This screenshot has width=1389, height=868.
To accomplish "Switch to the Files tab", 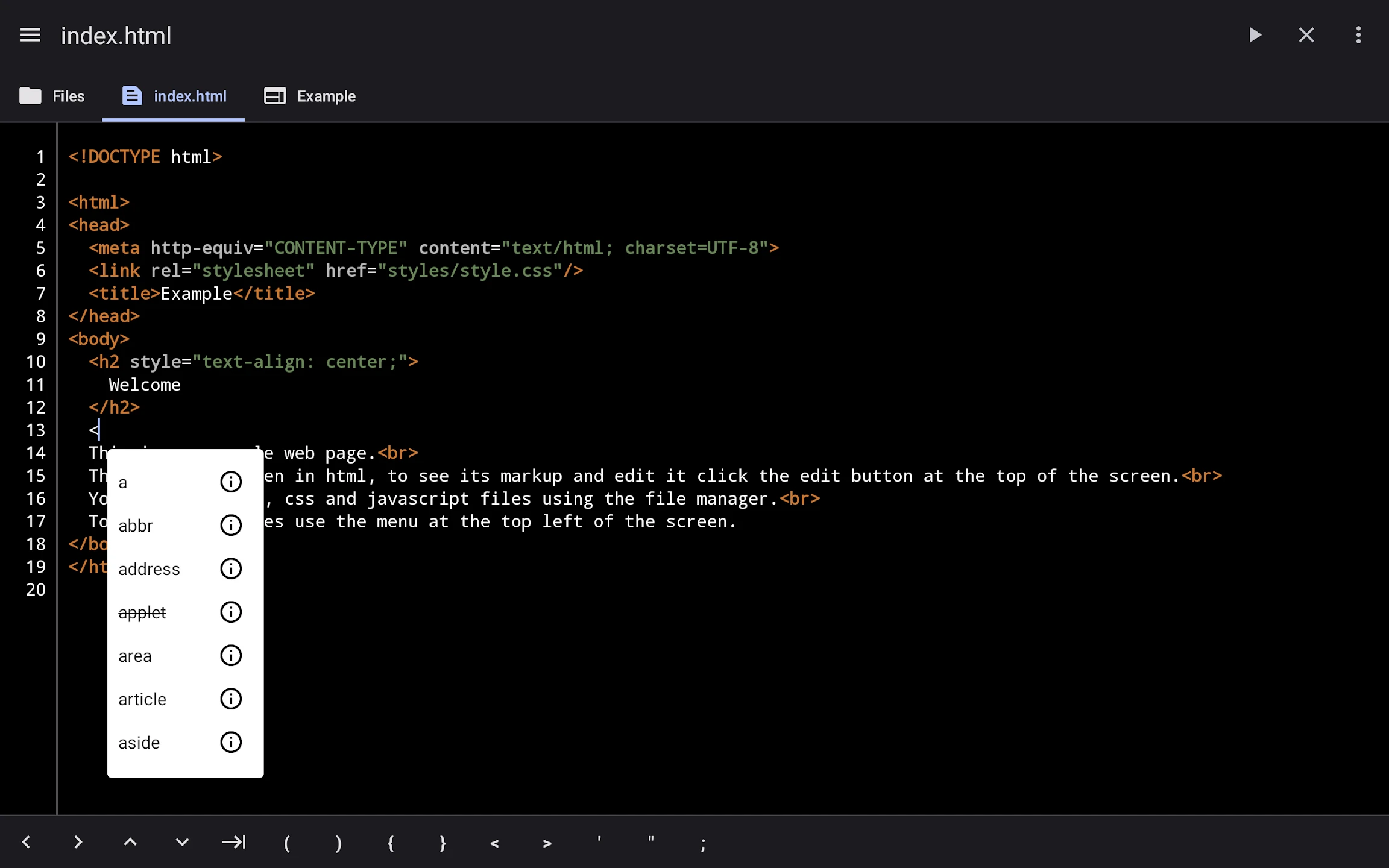I will [52, 96].
